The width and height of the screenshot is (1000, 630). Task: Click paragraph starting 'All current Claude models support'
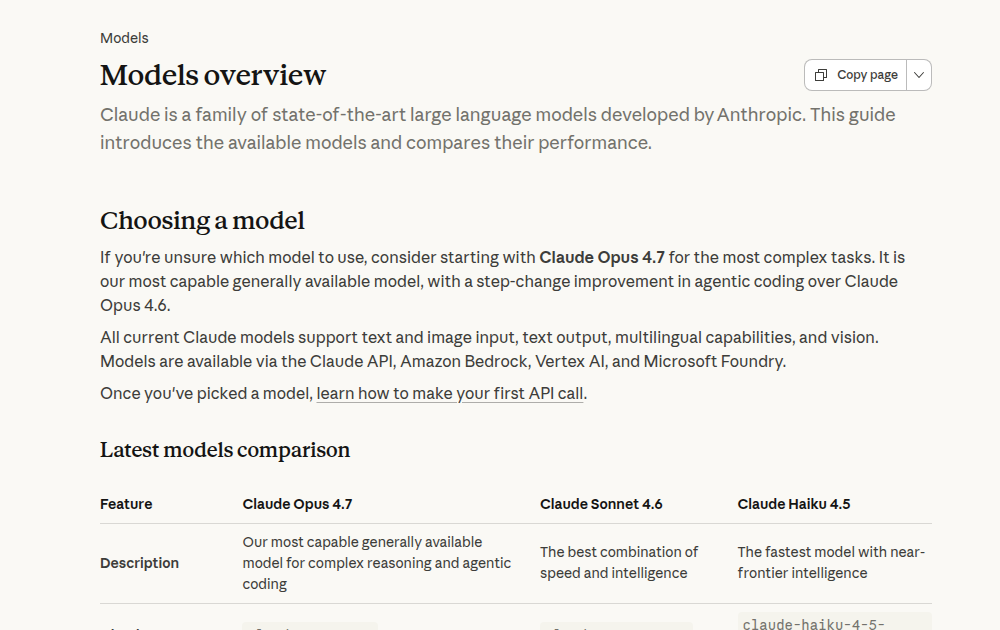pyautogui.click(x=489, y=349)
